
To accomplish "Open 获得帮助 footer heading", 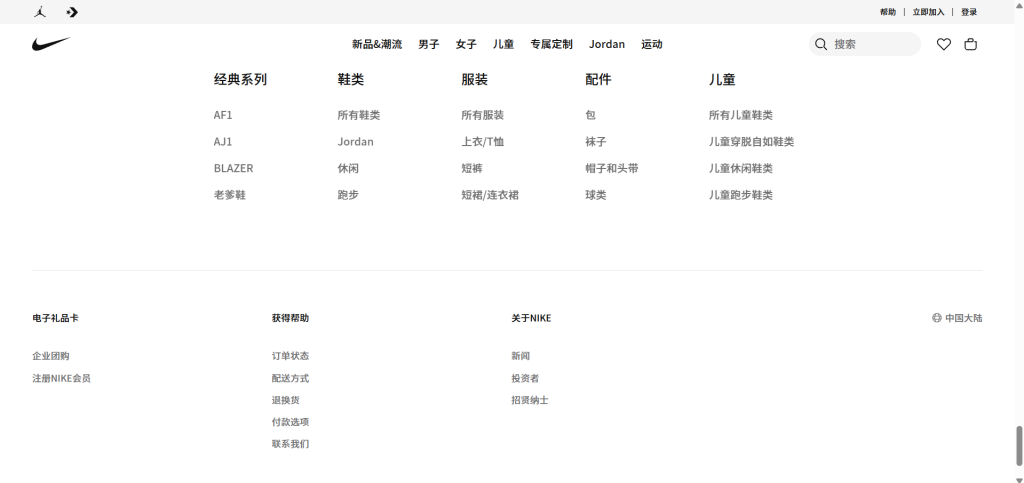I will point(290,318).
